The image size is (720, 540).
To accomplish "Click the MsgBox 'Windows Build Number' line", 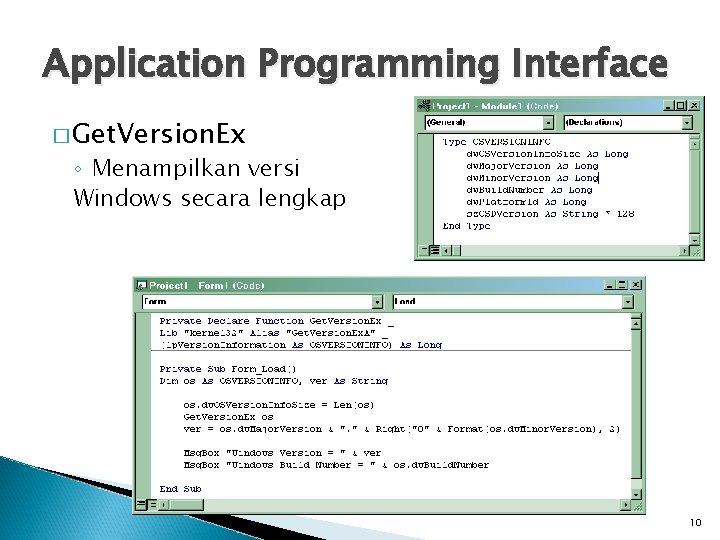I will [336, 465].
